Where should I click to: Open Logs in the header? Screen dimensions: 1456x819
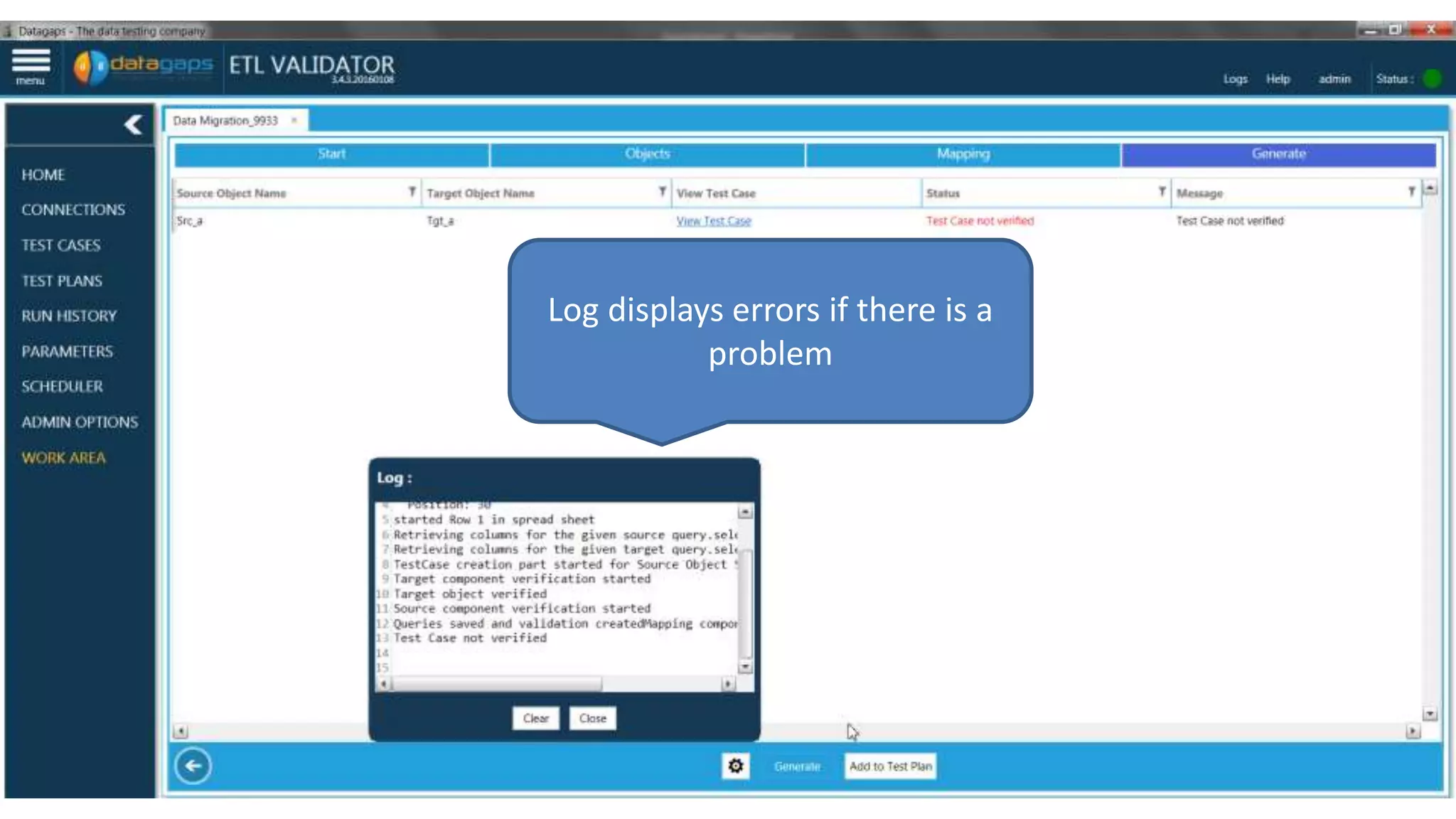1235,79
